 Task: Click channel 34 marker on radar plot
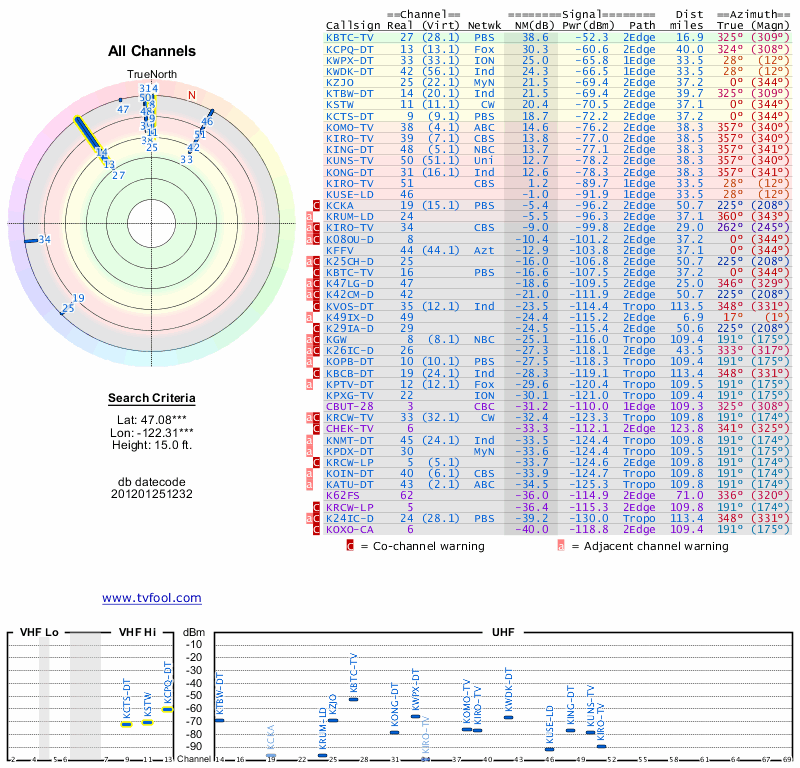pos(43,239)
